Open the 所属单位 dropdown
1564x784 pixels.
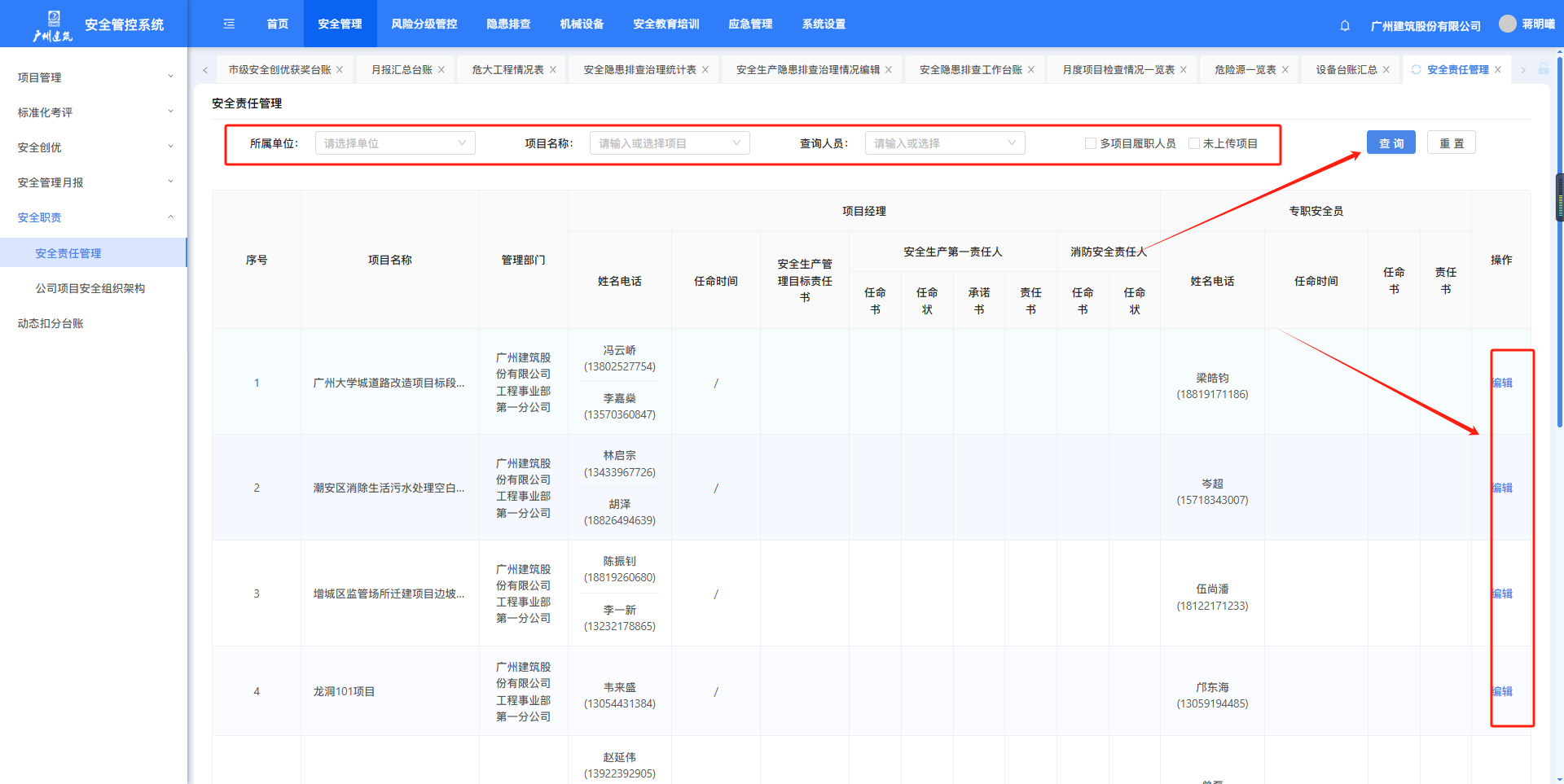[x=395, y=143]
